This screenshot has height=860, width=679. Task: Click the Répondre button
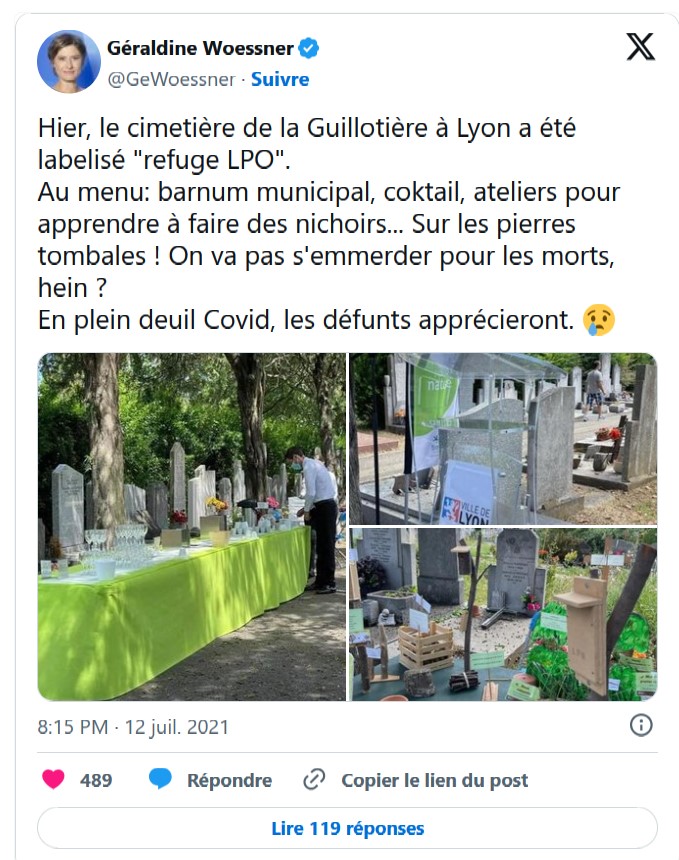coord(229,780)
